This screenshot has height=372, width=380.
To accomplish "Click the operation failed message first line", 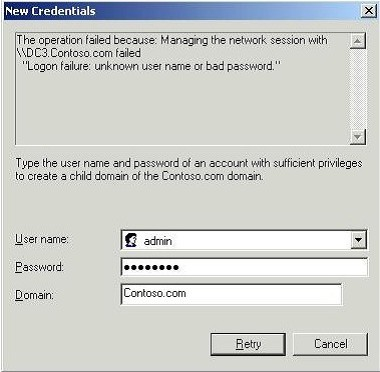I will [x=172, y=40].
